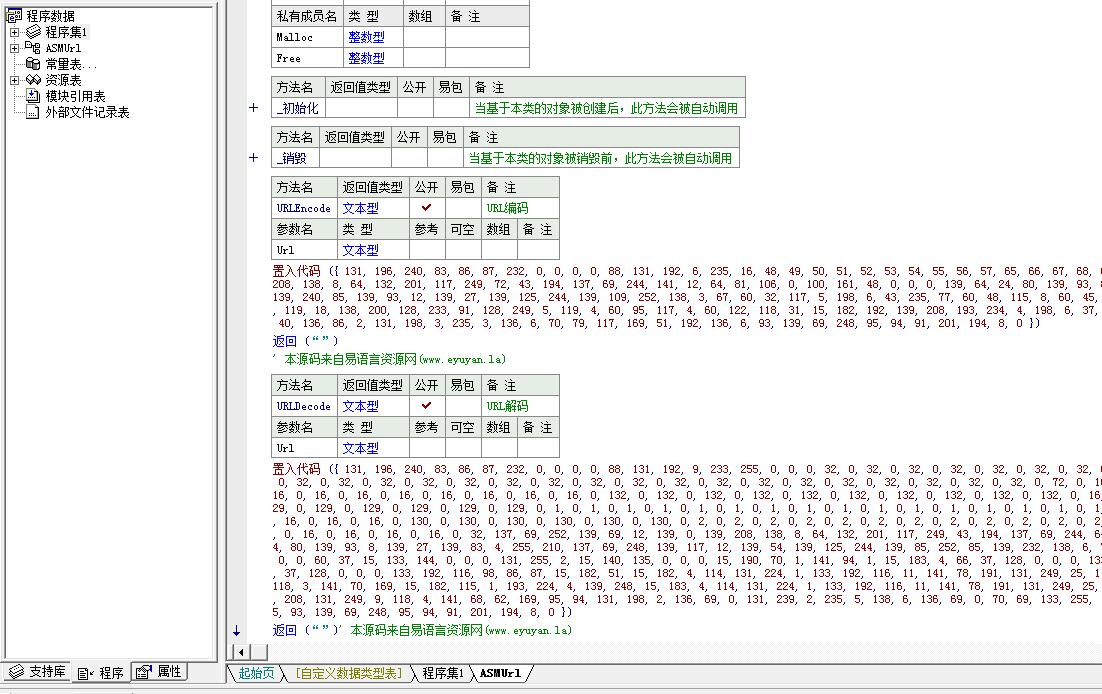Open the [自定义数据类型表] editor tab
The width and height of the screenshot is (1102, 694).
[x=349, y=674]
